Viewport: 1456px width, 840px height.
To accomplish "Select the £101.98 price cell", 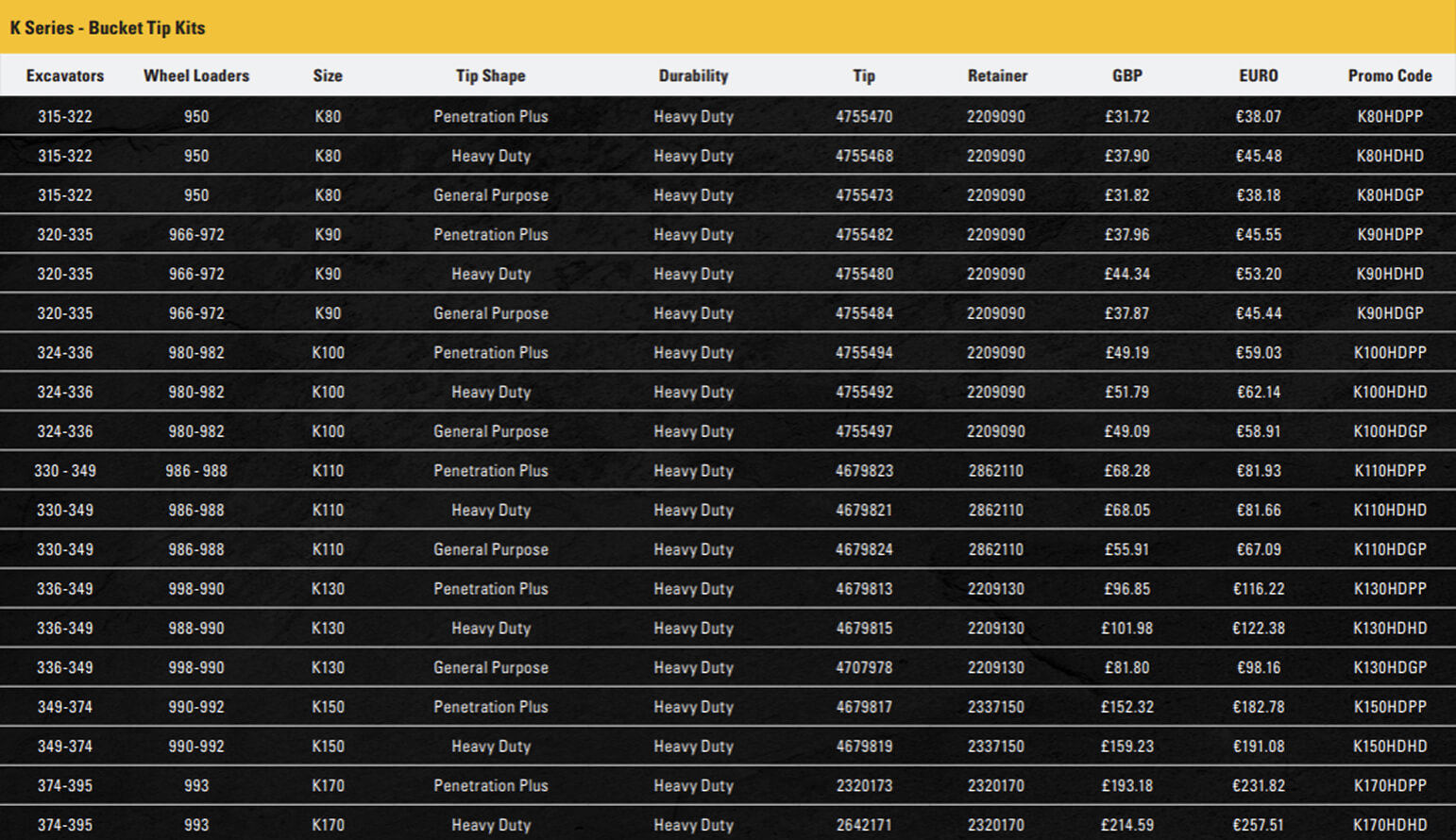I will [1126, 629].
